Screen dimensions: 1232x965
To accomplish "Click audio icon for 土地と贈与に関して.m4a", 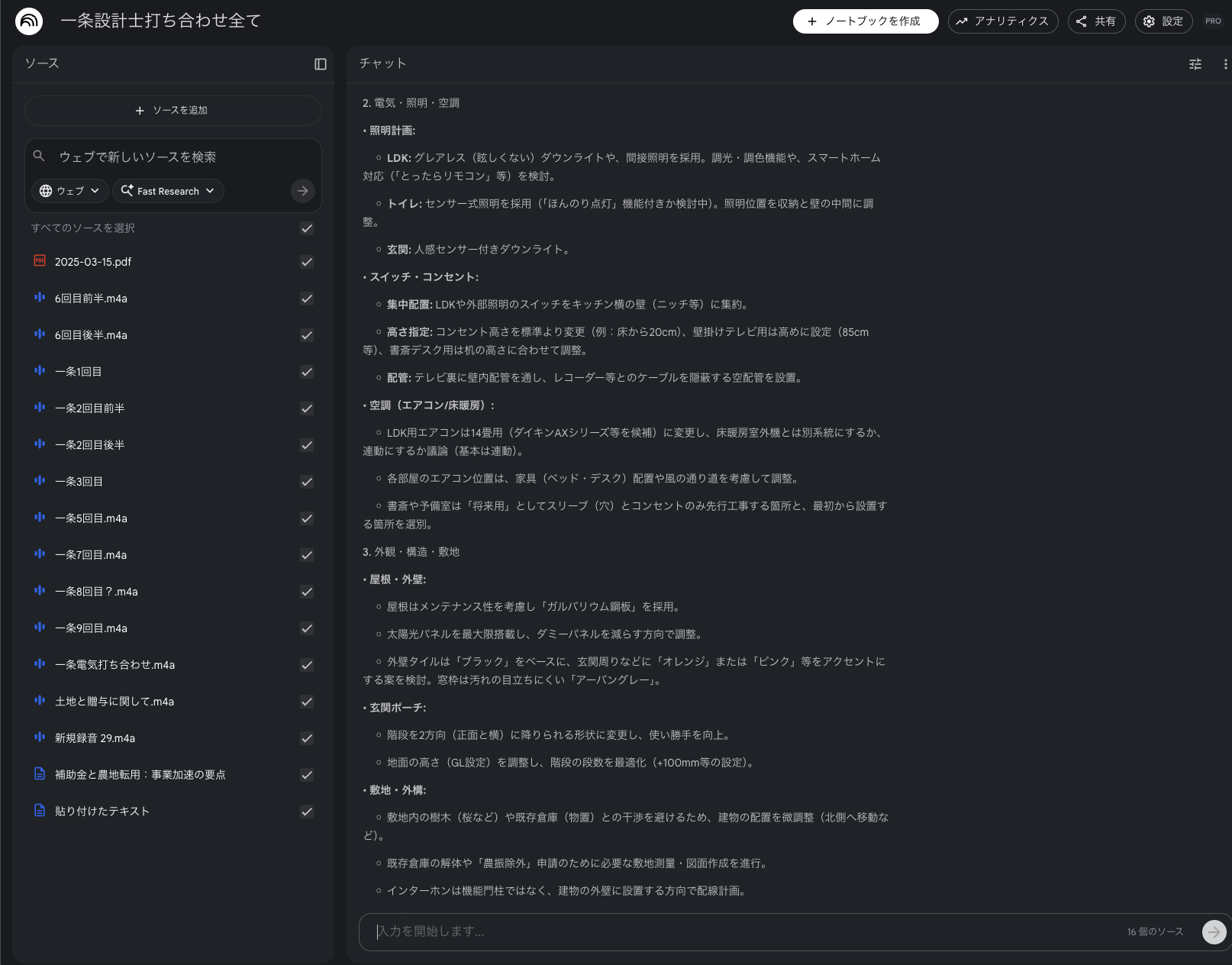I will pyautogui.click(x=40, y=701).
